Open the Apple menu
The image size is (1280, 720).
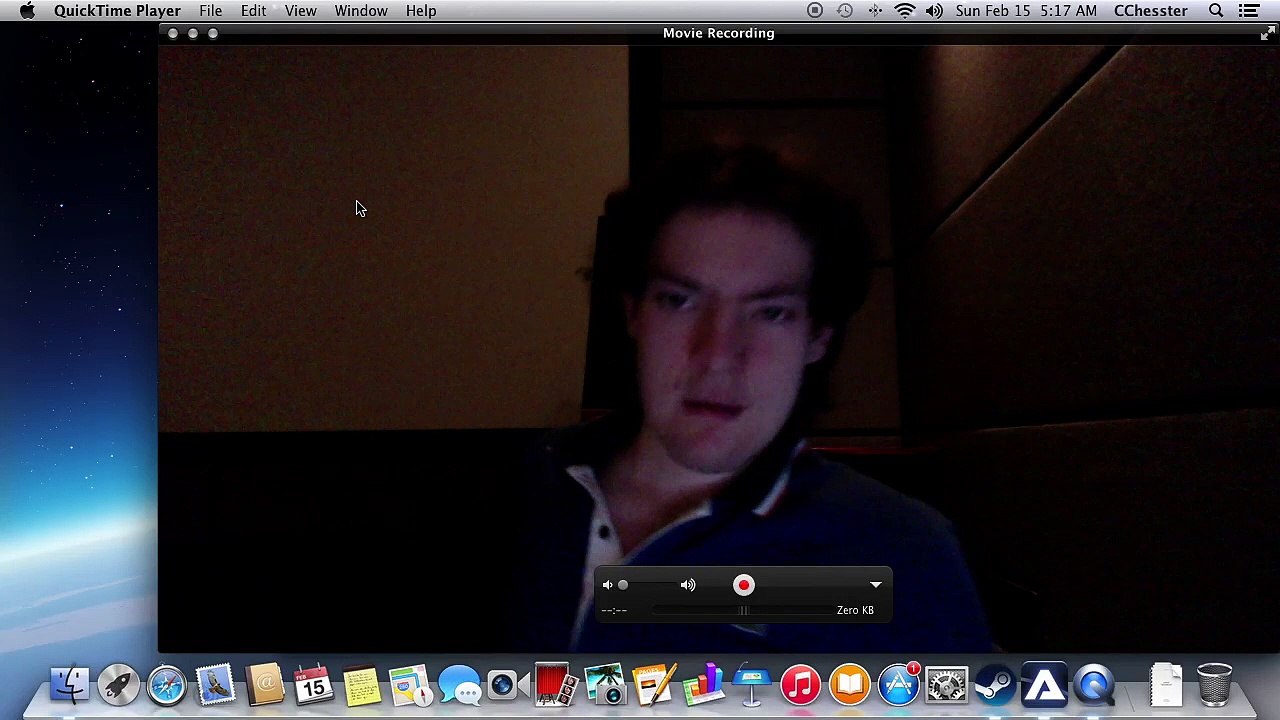(27, 11)
